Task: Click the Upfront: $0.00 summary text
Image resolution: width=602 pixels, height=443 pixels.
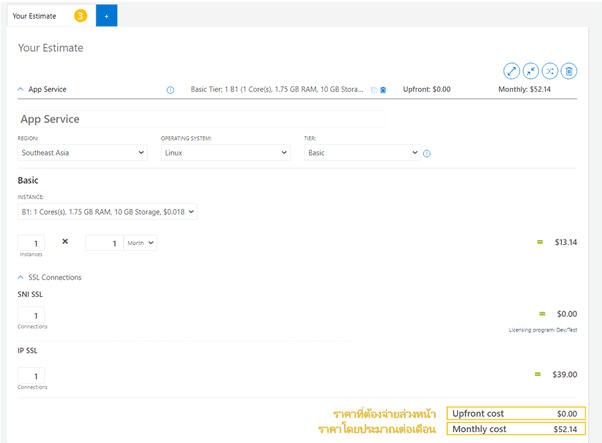Action: [x=427, y=89]
